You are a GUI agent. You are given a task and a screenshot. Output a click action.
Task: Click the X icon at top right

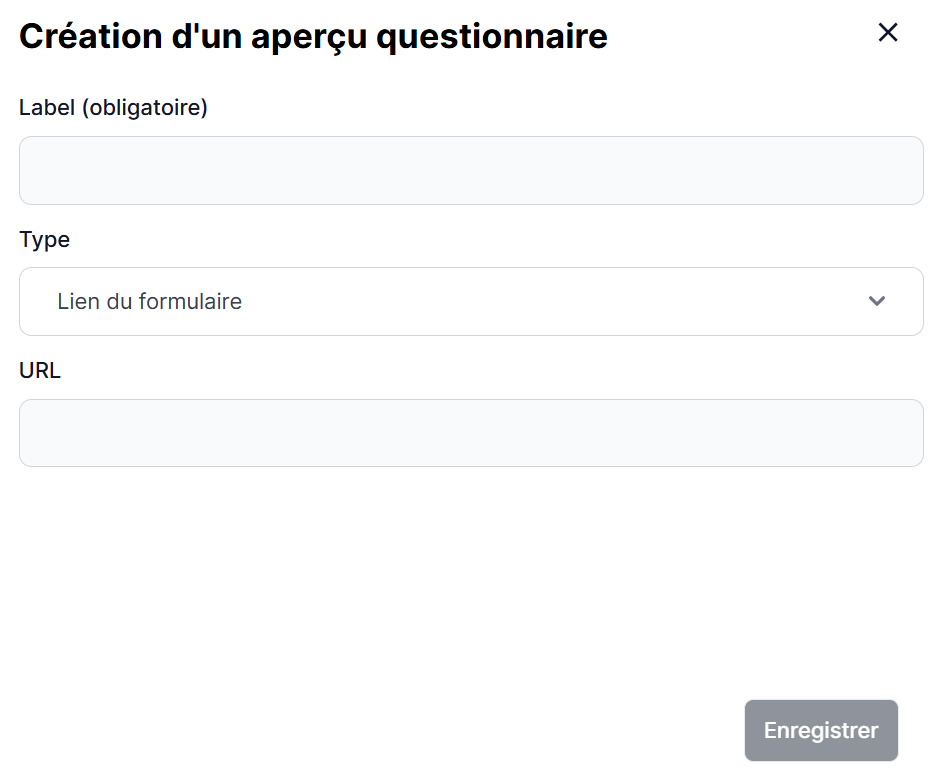click(887, 33)
